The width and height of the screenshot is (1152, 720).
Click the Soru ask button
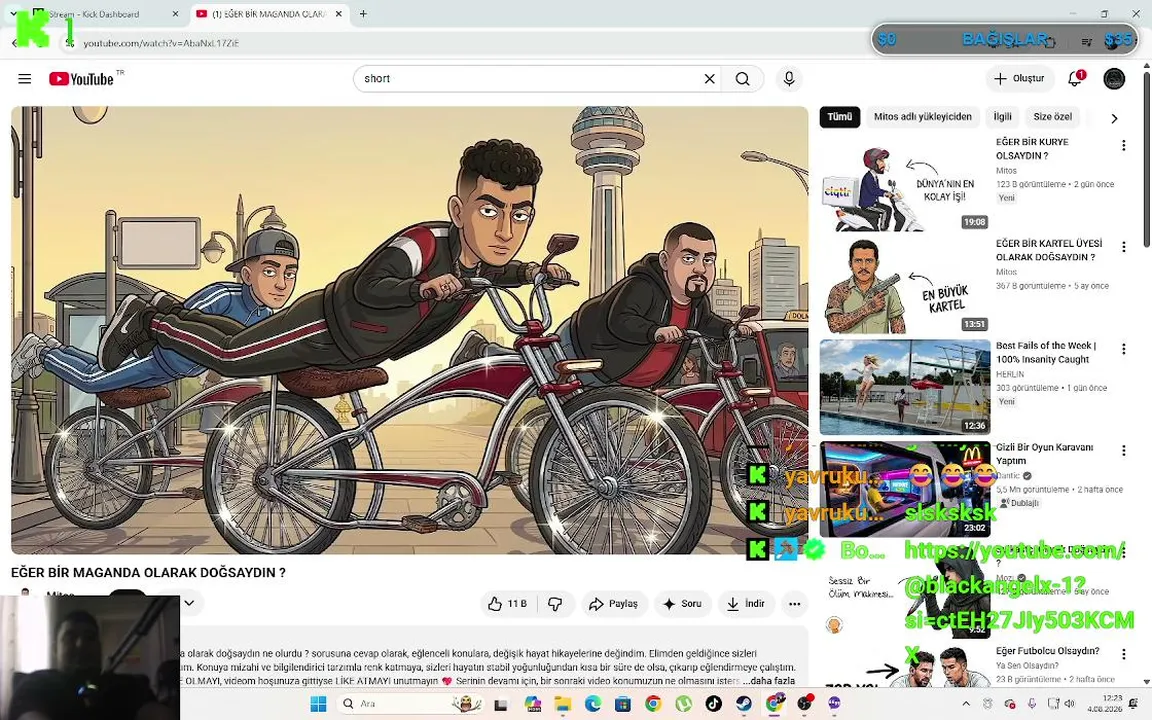(683, 604)
